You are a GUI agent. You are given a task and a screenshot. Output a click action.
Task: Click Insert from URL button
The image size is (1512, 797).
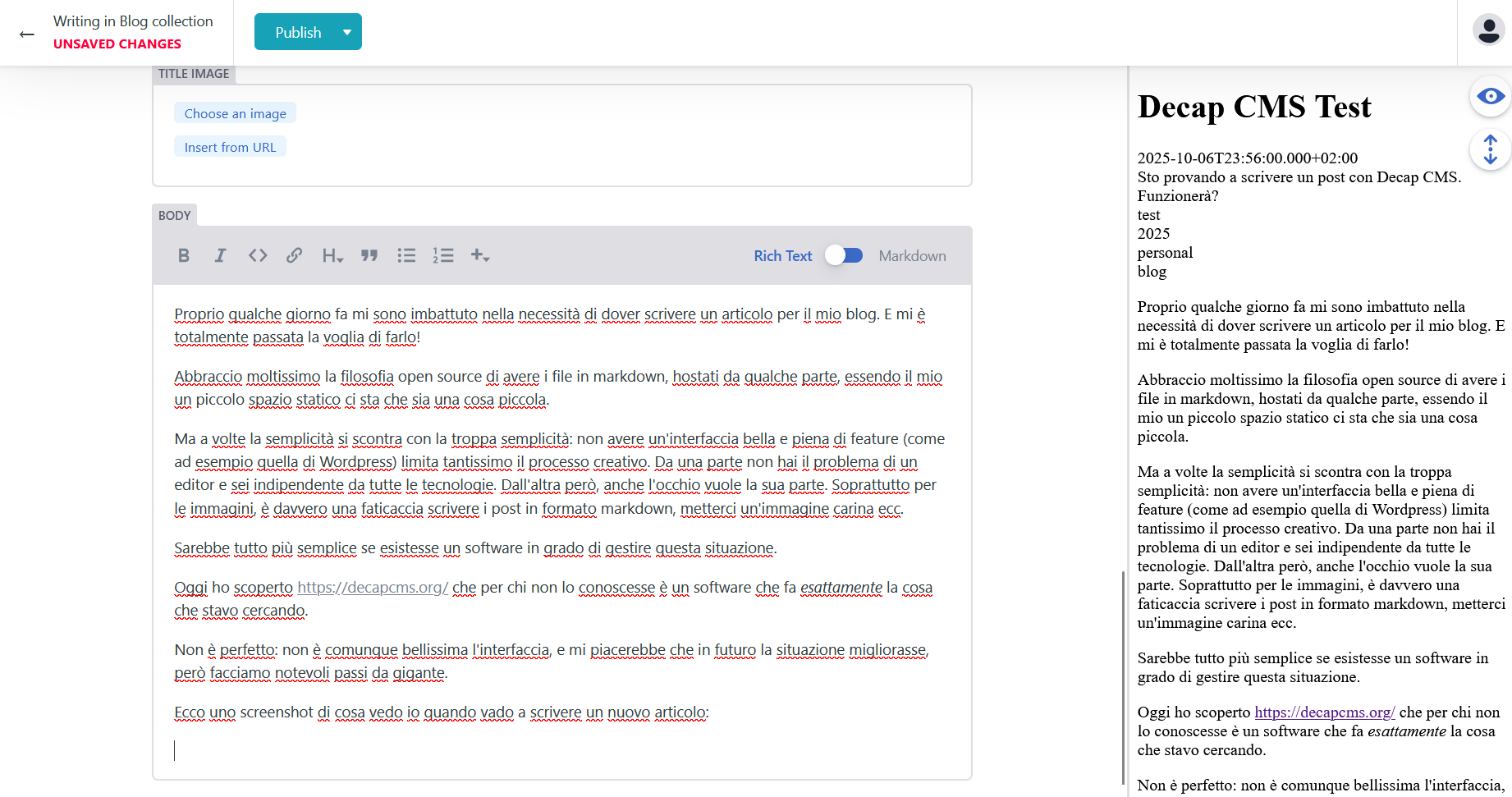click(x=230, y=147)
